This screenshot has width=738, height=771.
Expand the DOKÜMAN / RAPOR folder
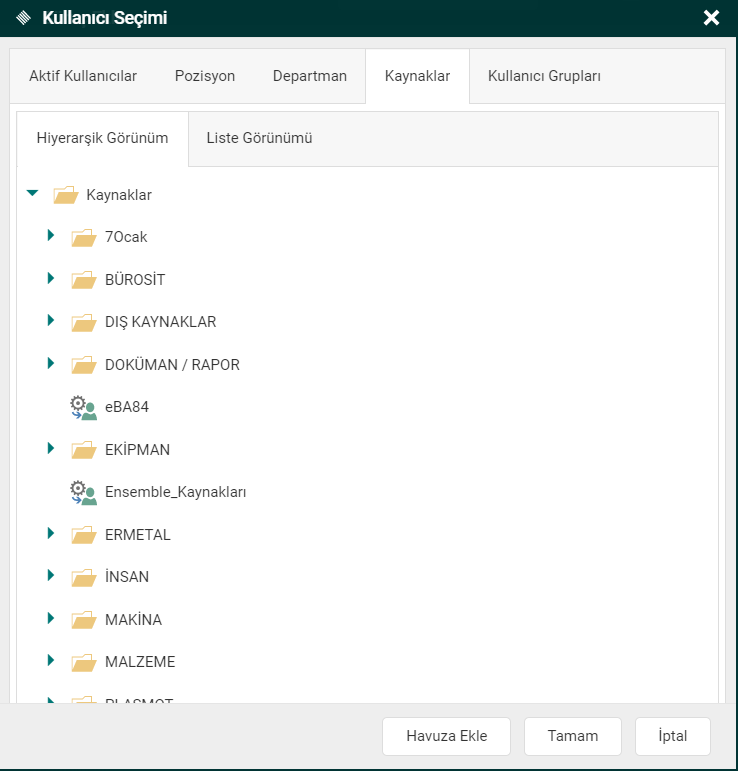[50, 363]
